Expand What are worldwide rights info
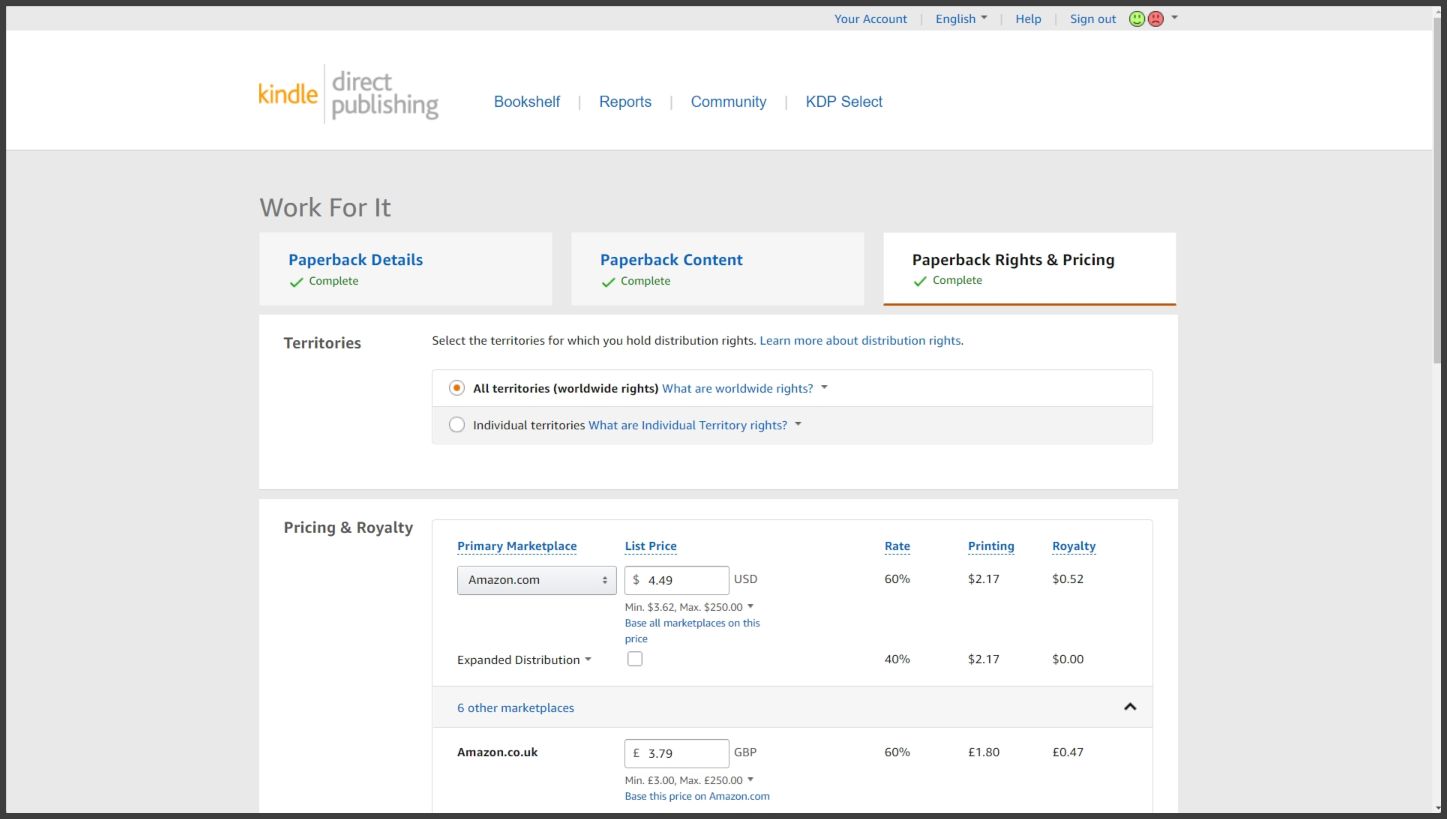Screen dimensions: 1447x819 [744, 388]
